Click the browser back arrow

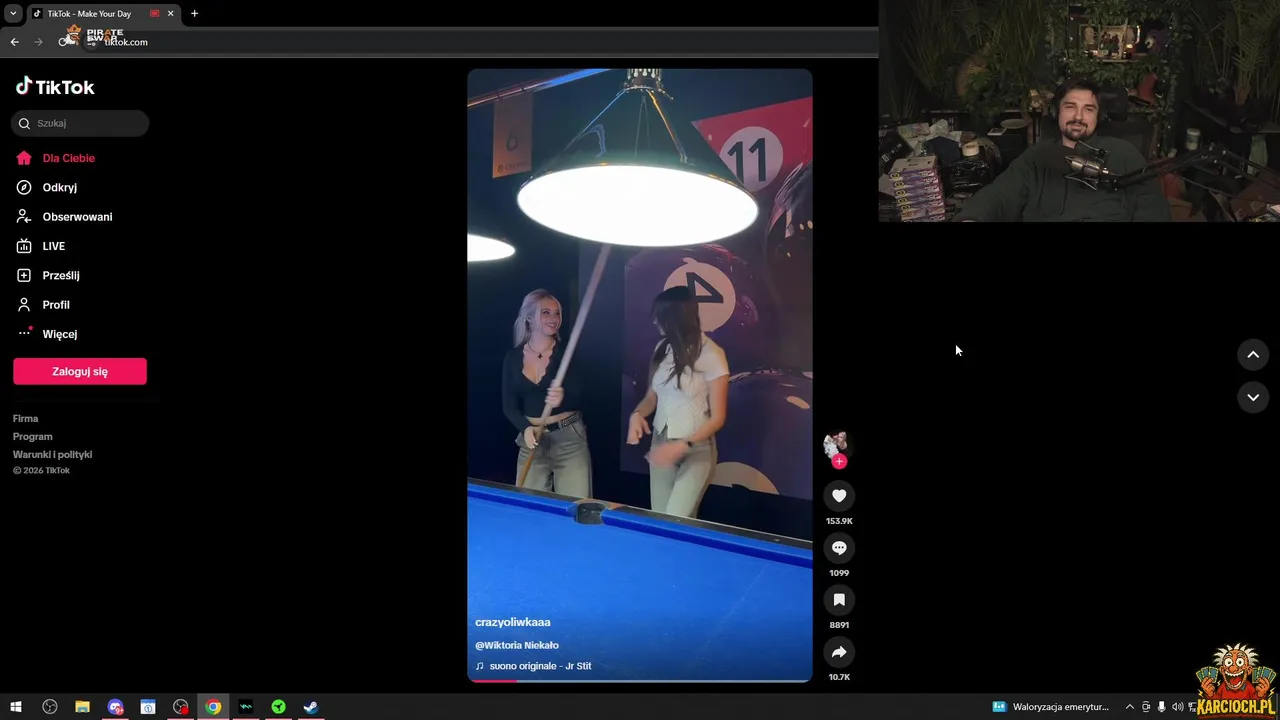(x=14, y=42)
